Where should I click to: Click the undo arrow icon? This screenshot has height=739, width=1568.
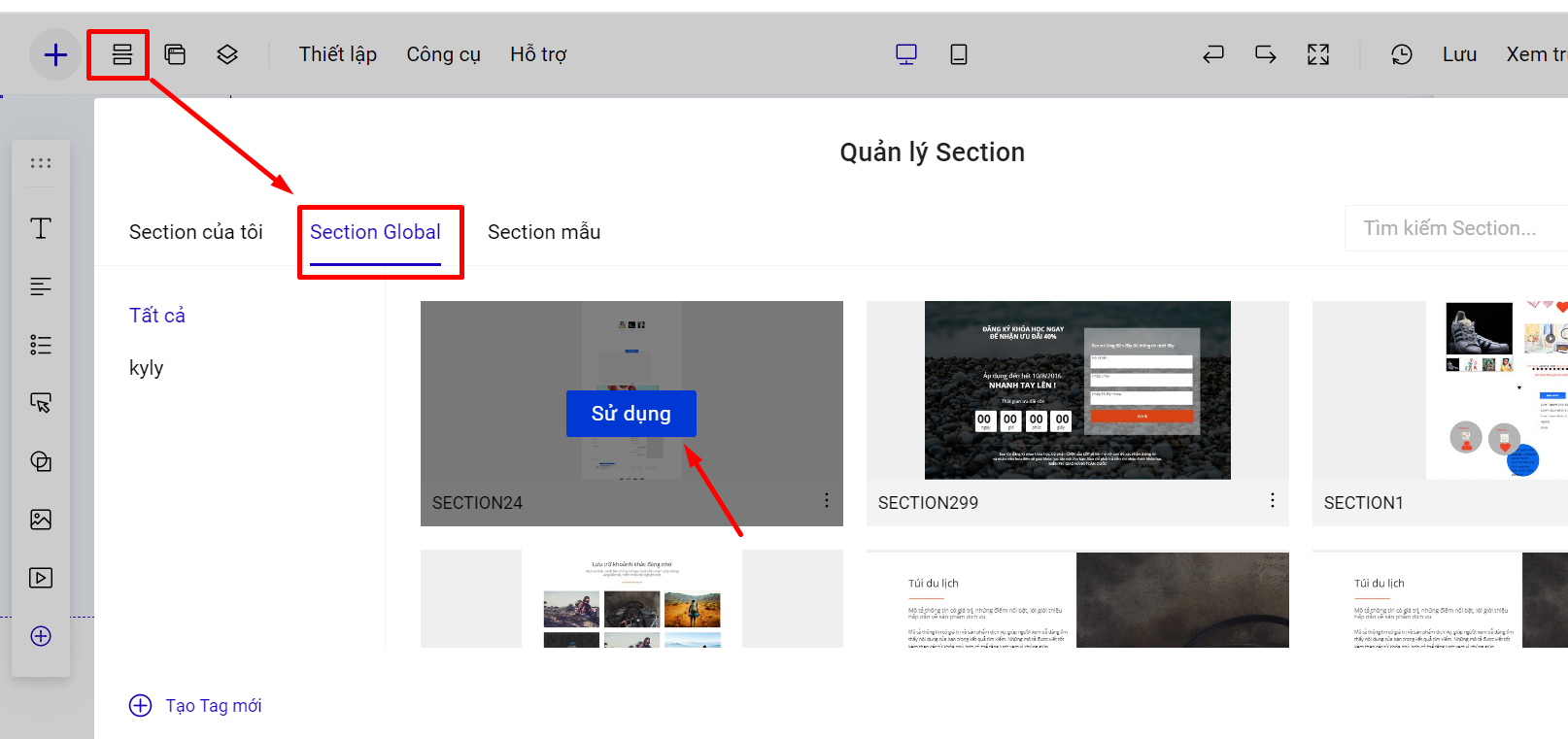coord(1212,55)
